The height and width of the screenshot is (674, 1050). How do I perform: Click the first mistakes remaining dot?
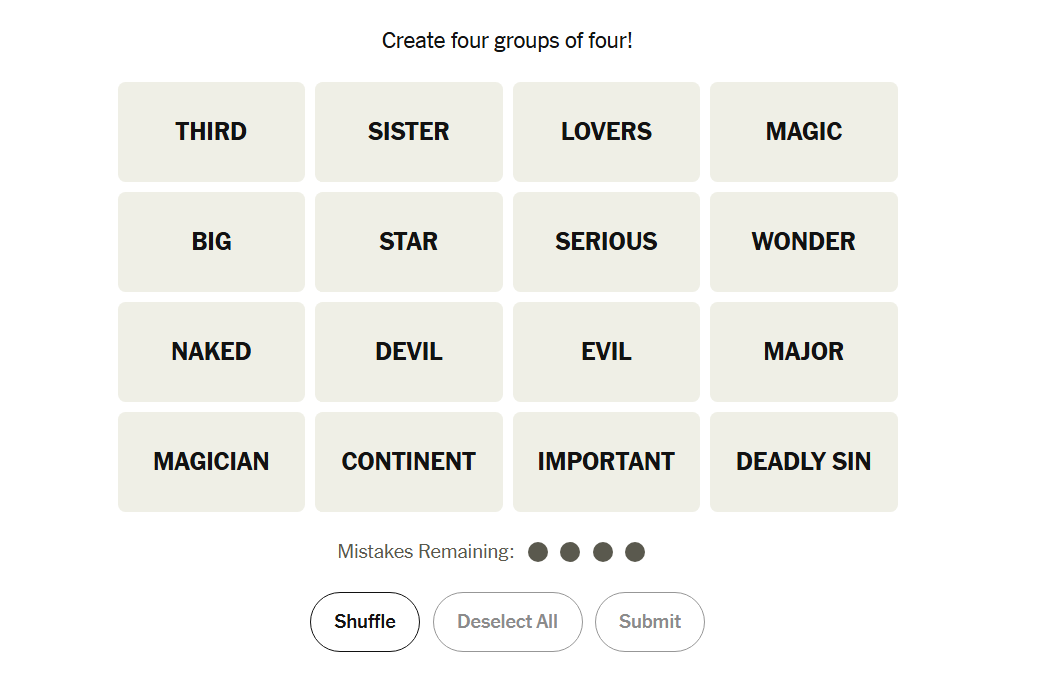(x=538, y=552)
